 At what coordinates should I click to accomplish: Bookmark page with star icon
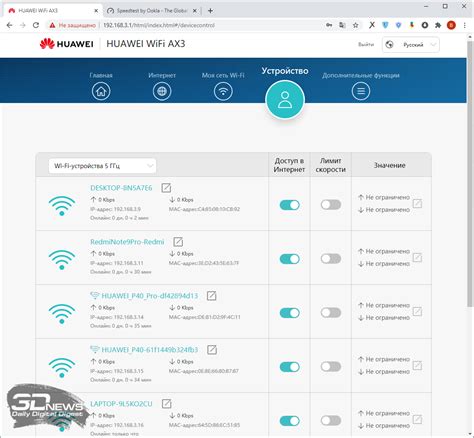click(356, 25)
